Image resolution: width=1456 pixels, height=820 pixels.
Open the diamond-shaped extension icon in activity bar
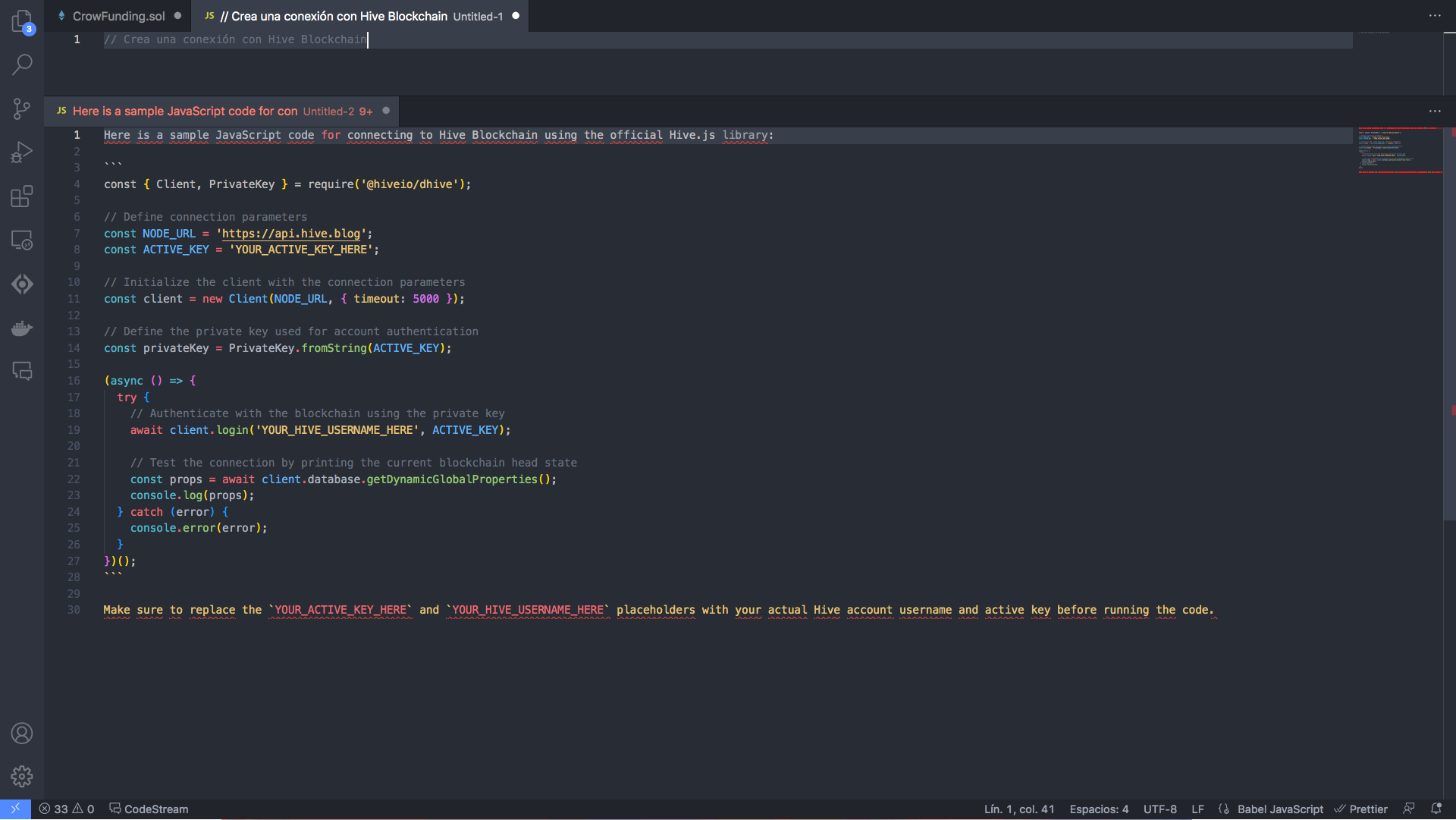coord(22,284)
